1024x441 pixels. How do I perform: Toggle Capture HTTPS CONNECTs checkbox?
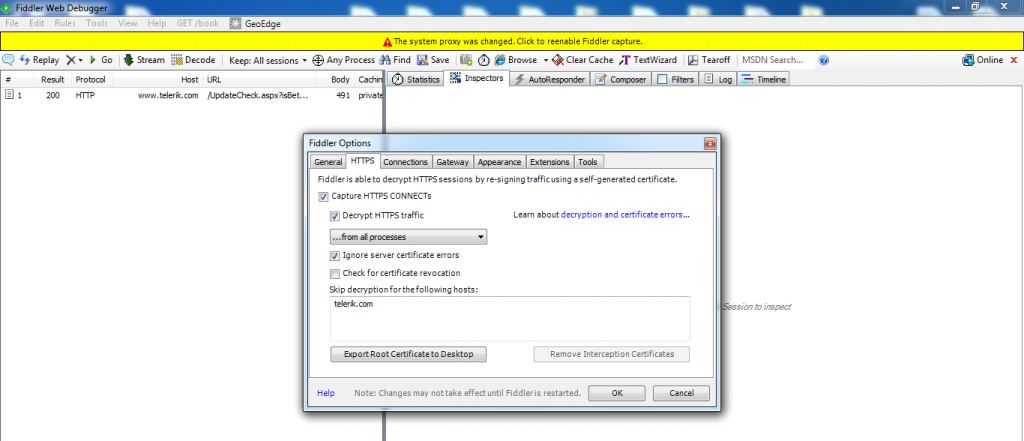tap(323, 196)
